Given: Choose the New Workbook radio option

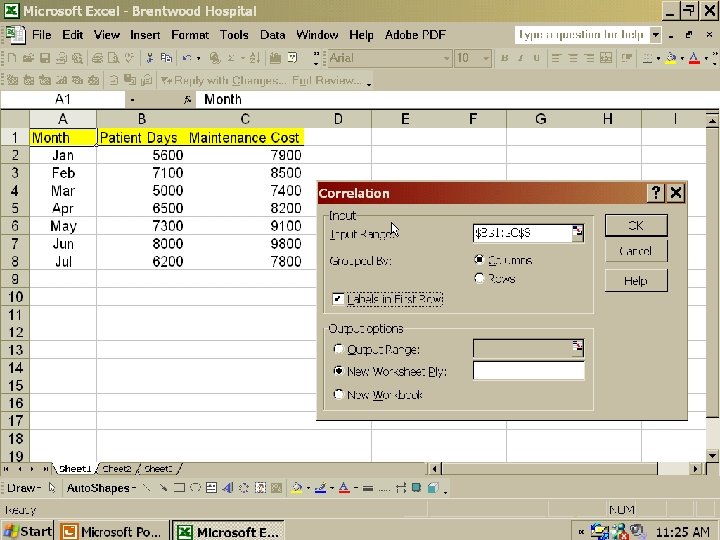Looking at the screenshot, I should point(338,394).
